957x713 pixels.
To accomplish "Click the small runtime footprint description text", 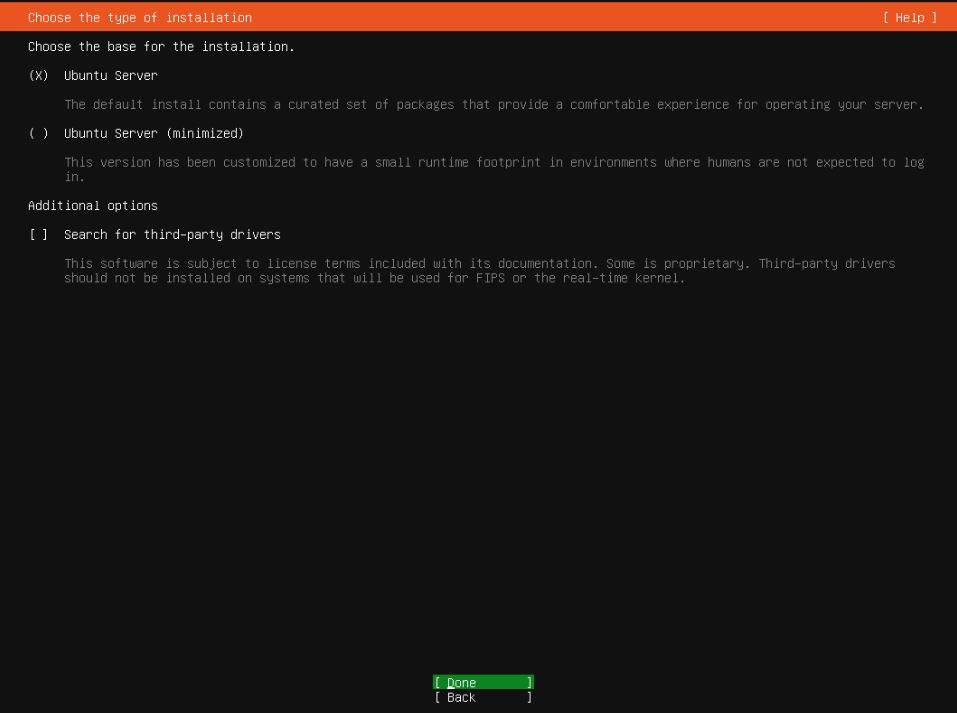I will [493, 162].
